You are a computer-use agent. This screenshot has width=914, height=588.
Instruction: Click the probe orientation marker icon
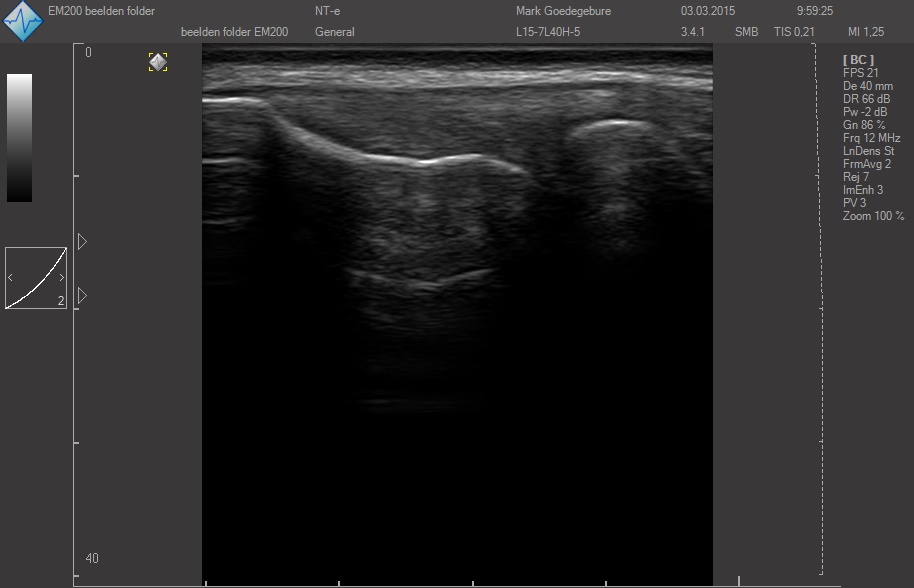pyautogui.click(x=158, y=62)
